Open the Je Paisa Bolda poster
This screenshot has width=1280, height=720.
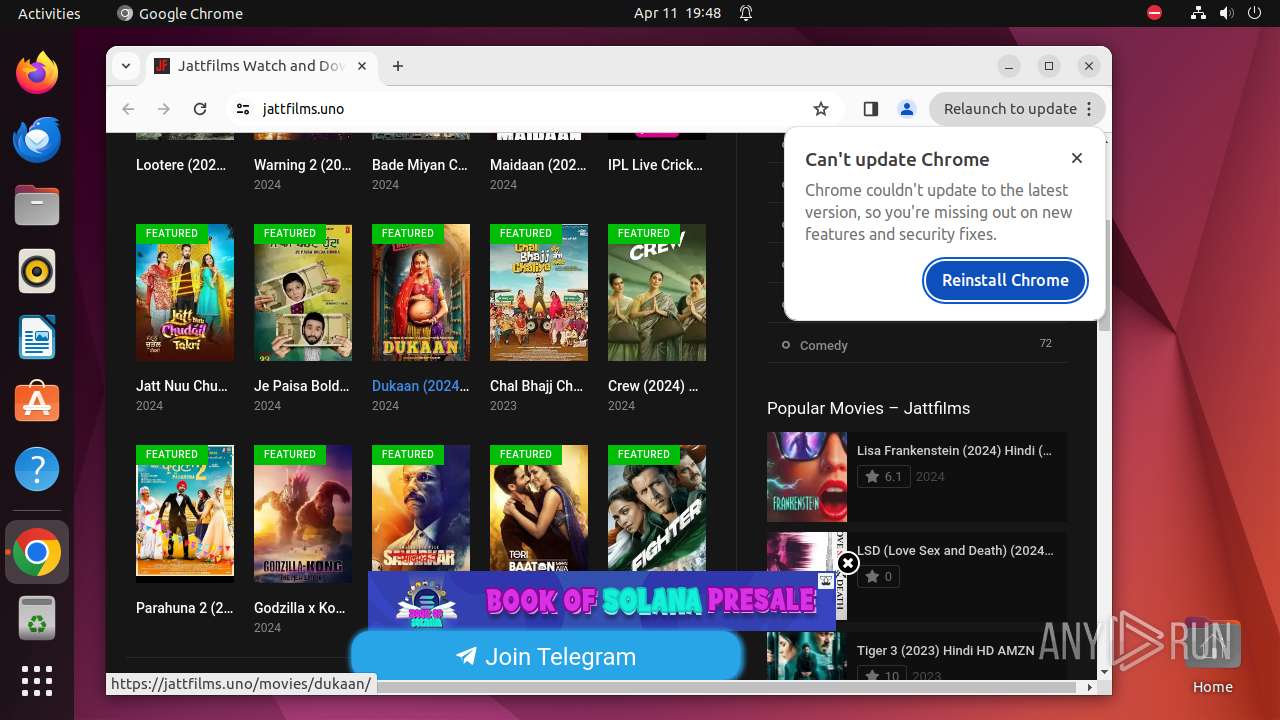click(x=303, y=292)
